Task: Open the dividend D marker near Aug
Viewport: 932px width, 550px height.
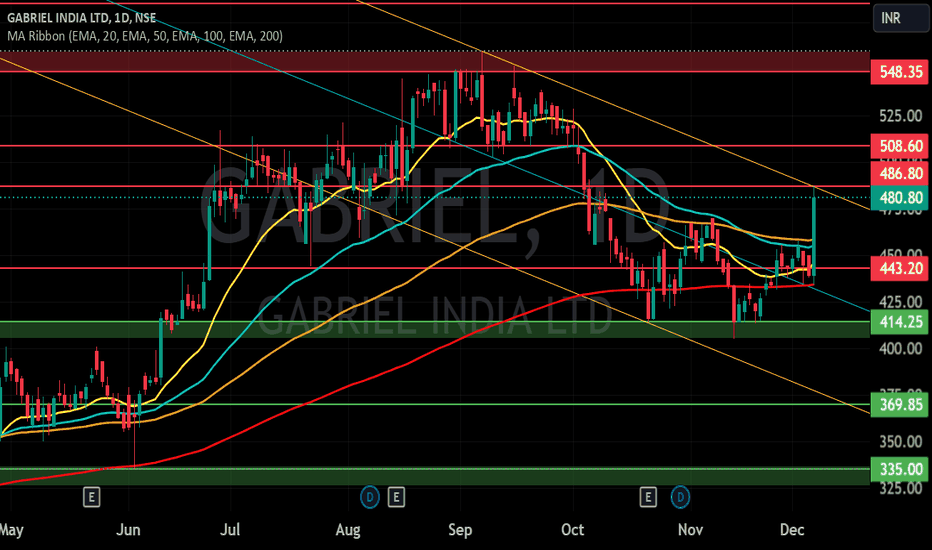Action: pos(370,496)
